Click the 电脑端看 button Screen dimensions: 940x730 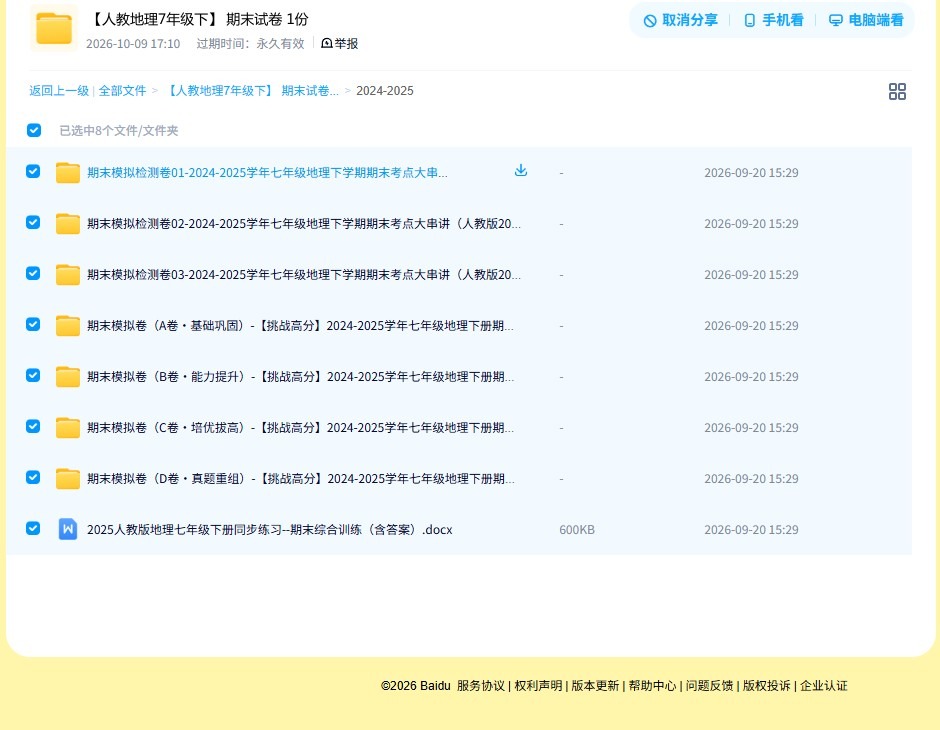(866, 20)
